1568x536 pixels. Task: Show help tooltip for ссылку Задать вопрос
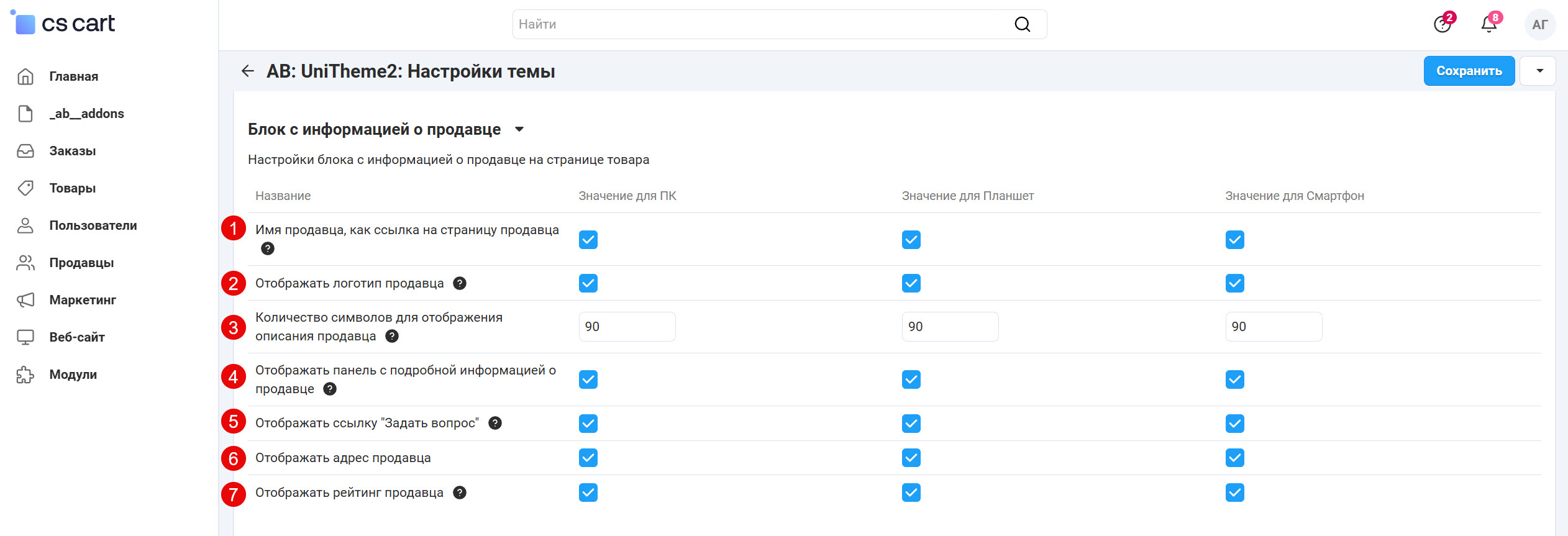point(495,423)
